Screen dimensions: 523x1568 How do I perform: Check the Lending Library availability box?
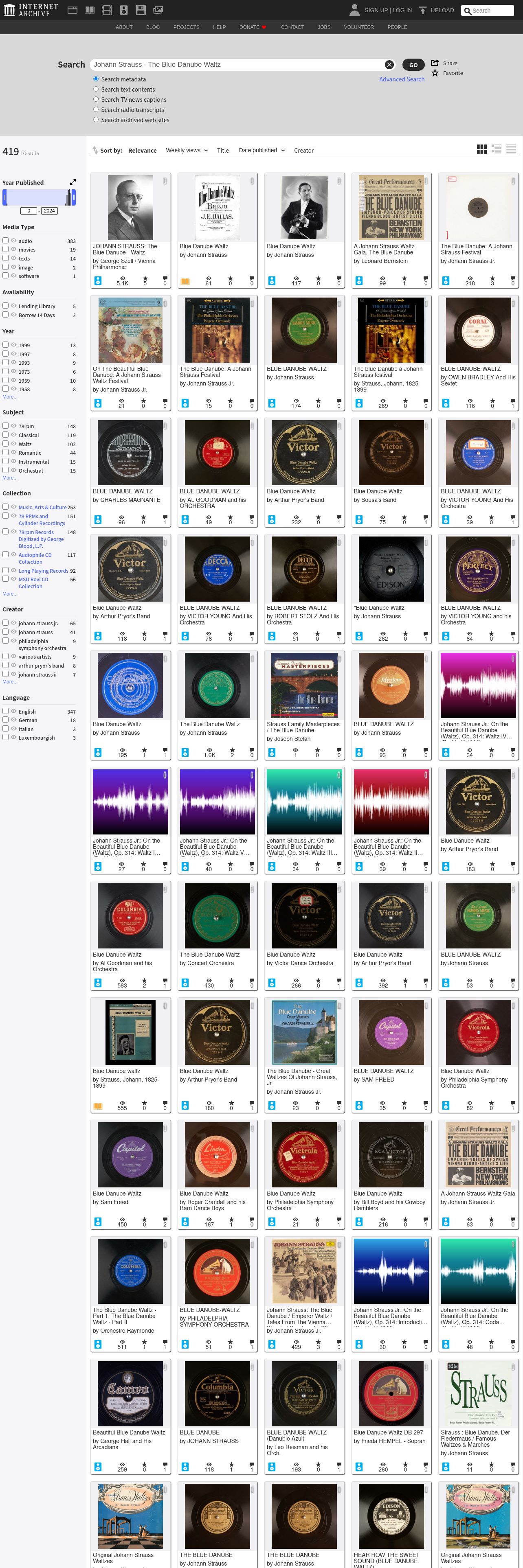coord(5,306)
